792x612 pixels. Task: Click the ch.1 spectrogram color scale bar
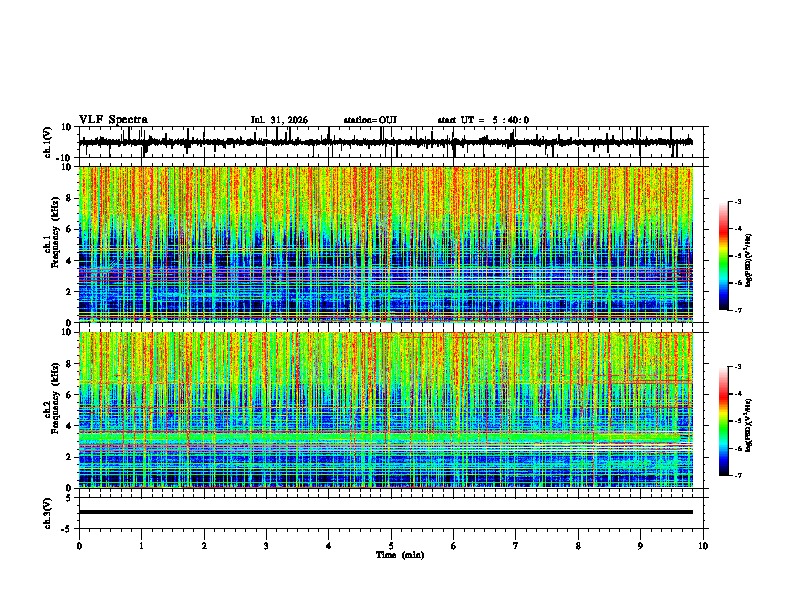point(724,256)
